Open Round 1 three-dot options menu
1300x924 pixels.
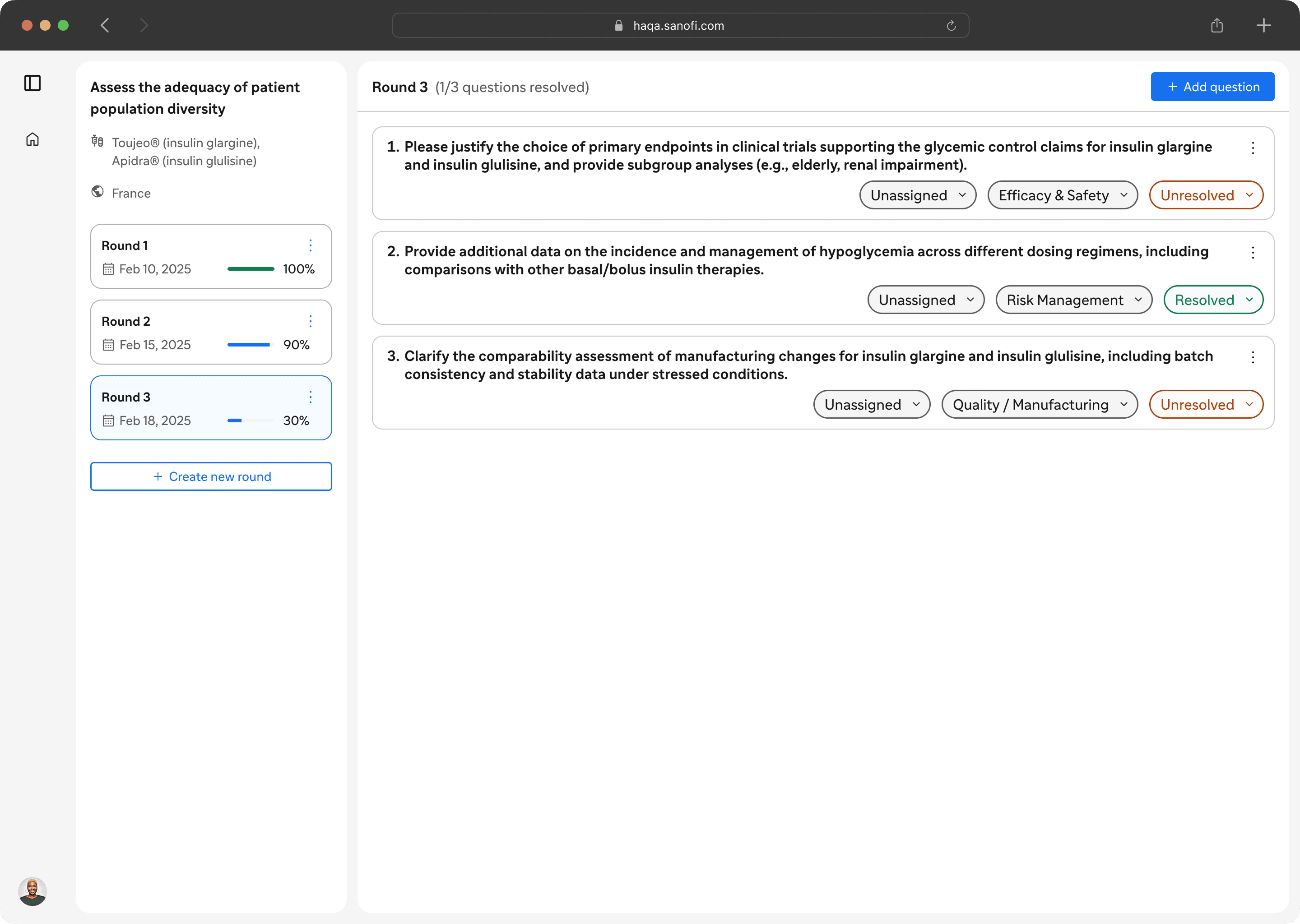coord(310,245)
